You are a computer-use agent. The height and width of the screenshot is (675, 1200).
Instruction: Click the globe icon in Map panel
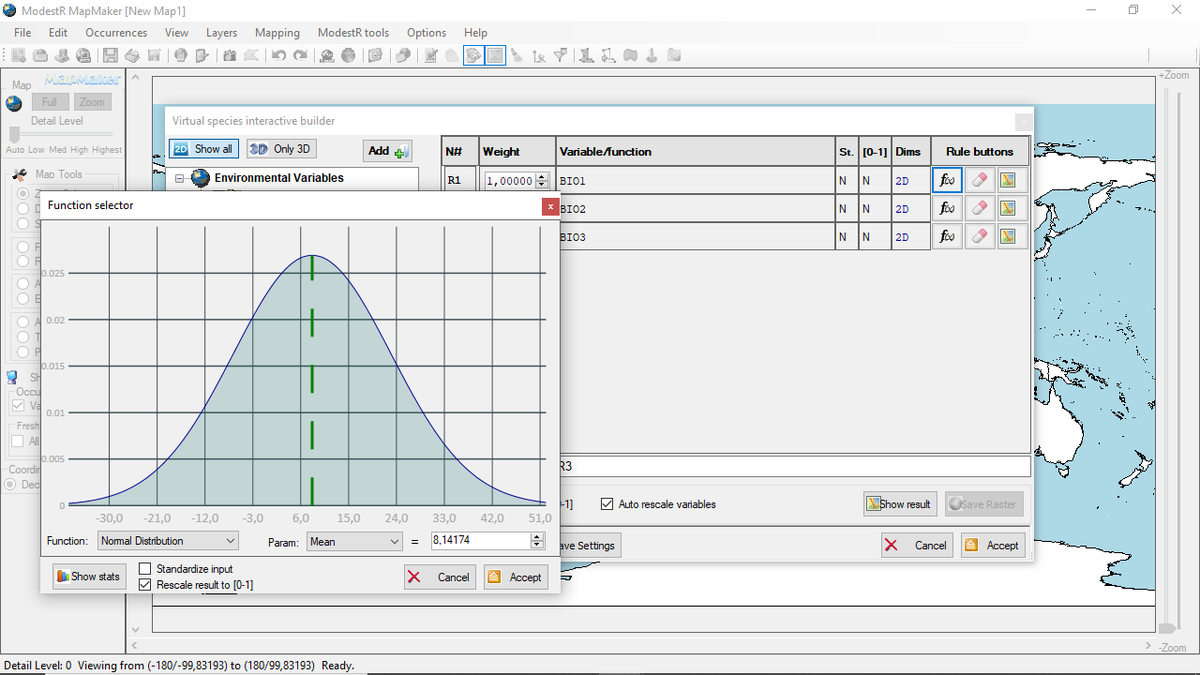14,104
